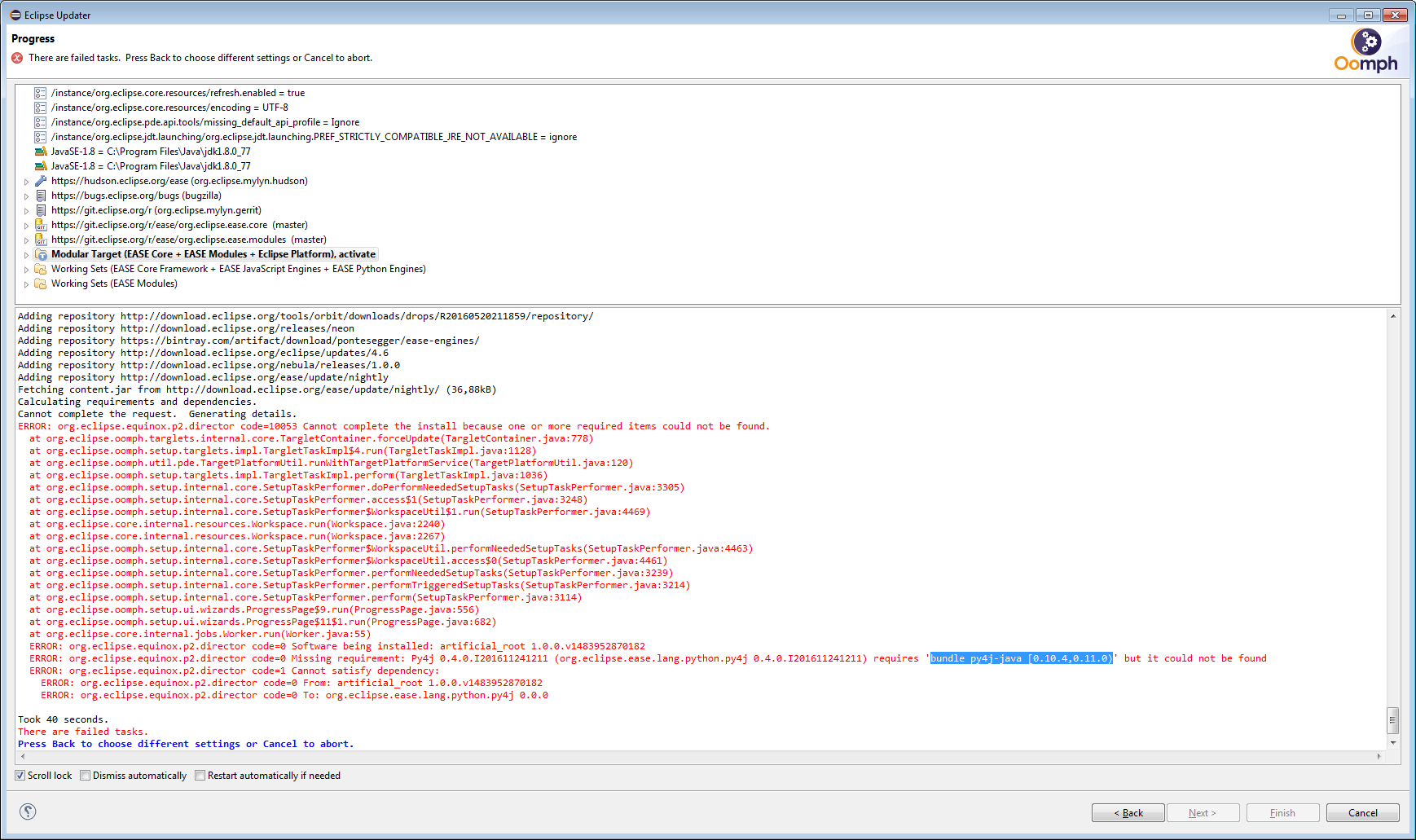Expand Working Sets (EASE Core Framework) node
The height and width of the screenshot is (840, 1416).
[26, 270]
